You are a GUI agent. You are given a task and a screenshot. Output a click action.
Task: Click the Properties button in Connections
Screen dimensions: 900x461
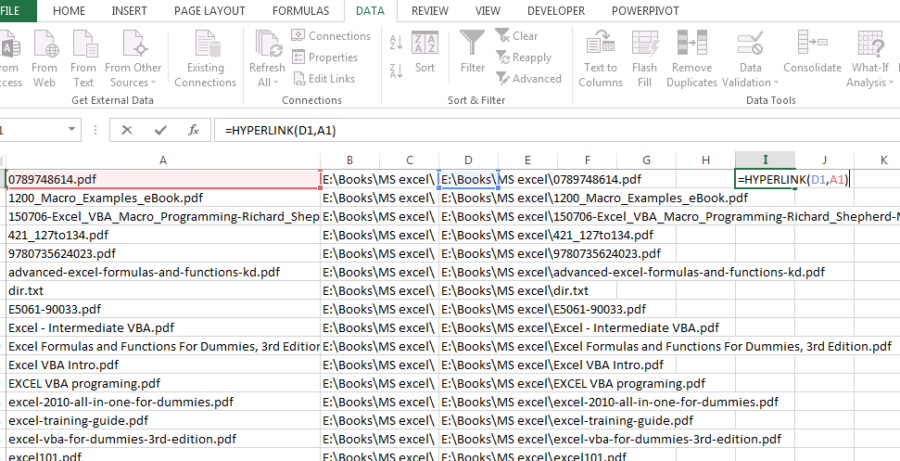point(325,57)
